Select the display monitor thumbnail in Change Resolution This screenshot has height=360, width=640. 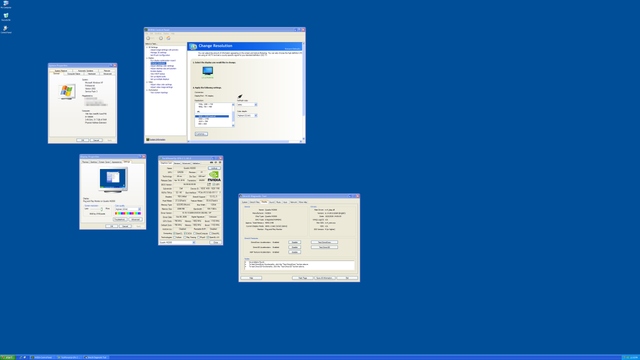coord(208,71)
